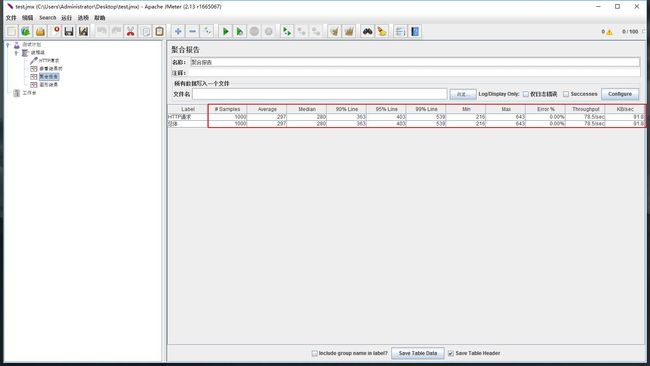Click the Close test plan icon
The image size is (650, 366).
56,32
